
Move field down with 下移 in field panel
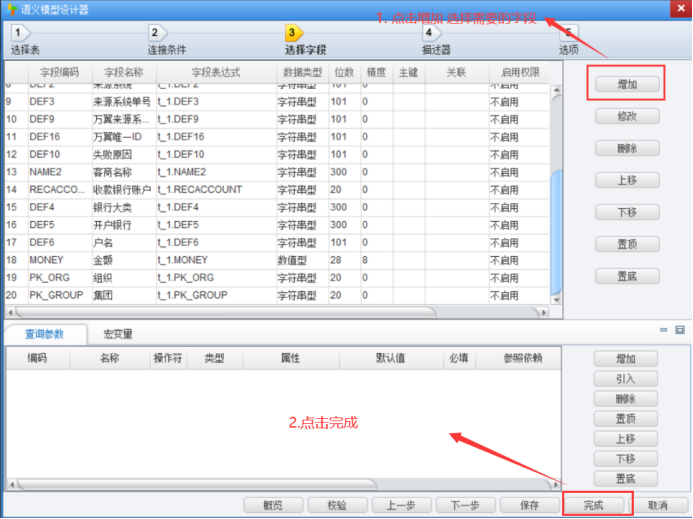tap(627, 212)
